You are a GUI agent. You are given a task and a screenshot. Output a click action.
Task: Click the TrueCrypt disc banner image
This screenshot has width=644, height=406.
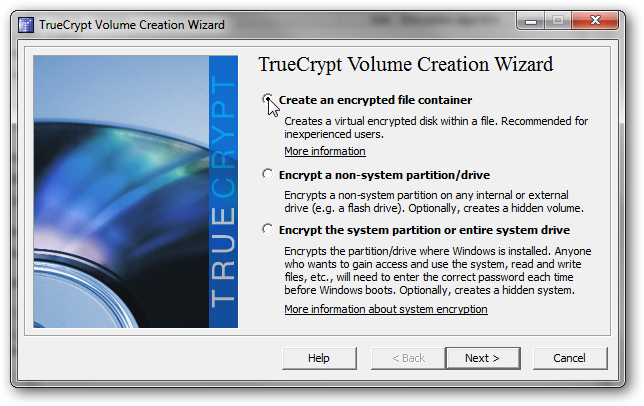click(136, 191)
